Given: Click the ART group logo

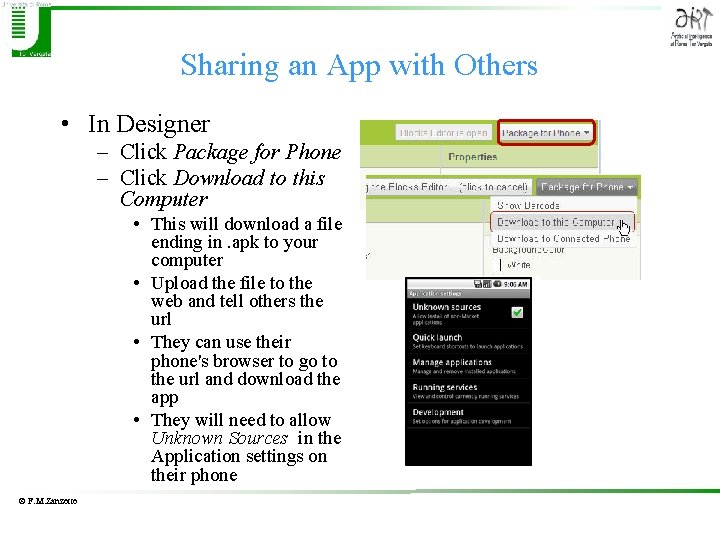Looking at the screenshot, I should click(692, 27).
